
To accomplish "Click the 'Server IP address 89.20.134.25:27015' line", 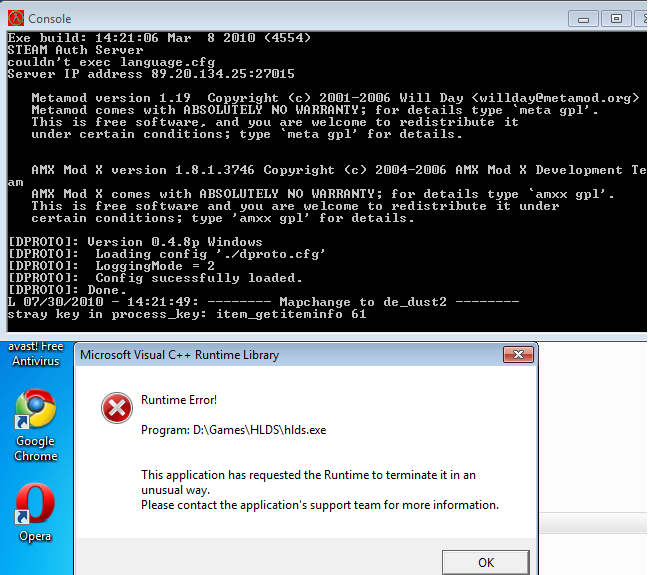I will pos(151,74).
